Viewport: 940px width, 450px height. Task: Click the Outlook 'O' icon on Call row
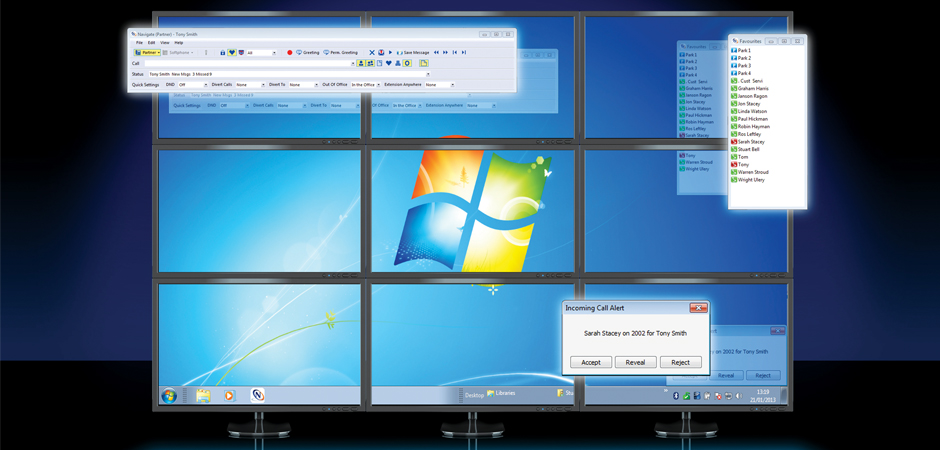(x=407, y=63)
